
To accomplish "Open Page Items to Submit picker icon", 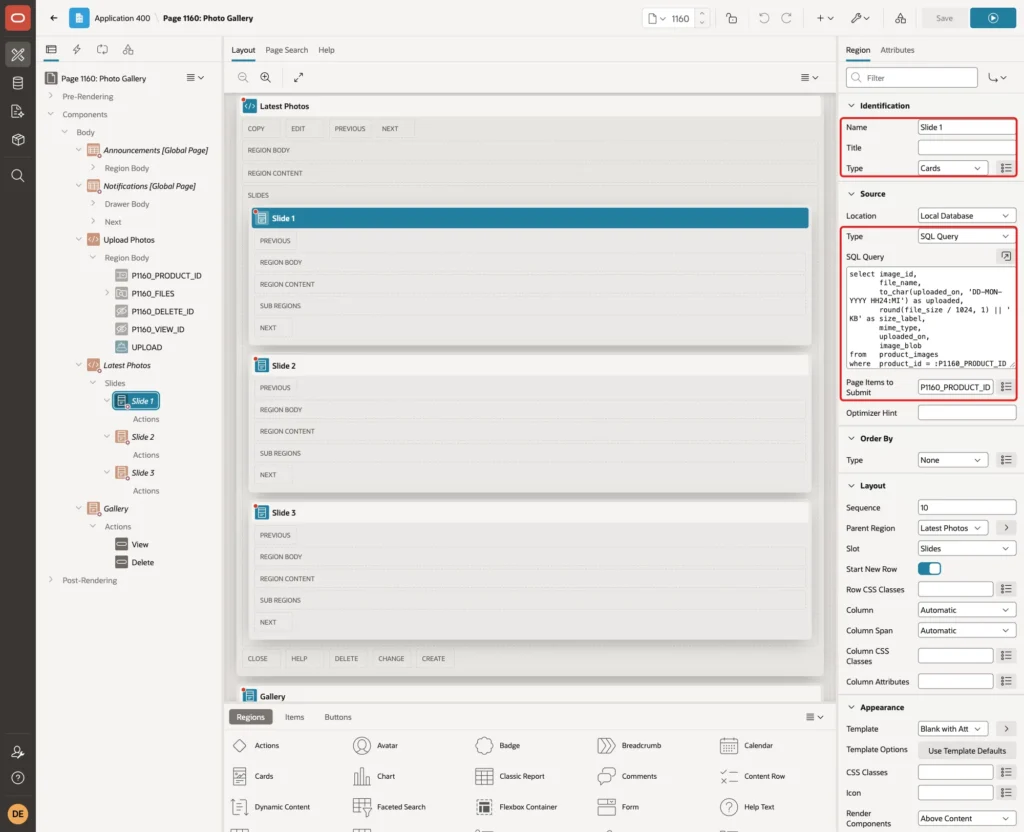I will (1006, 387).
